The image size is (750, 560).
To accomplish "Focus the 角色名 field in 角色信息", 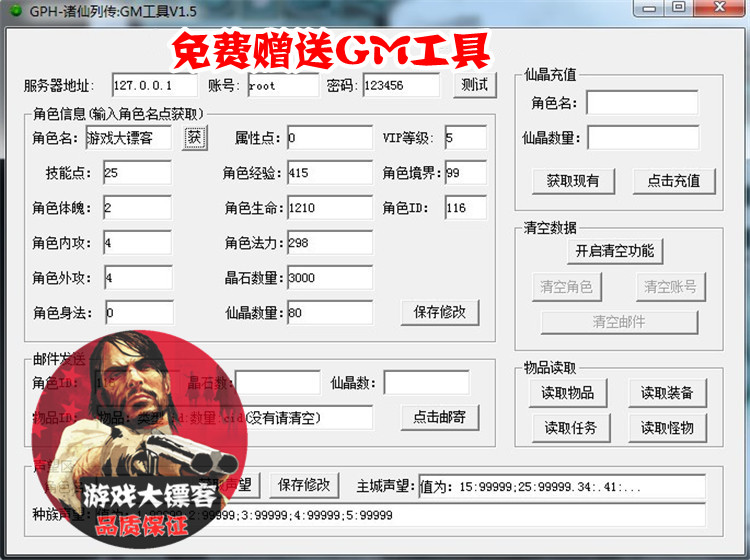I will [129, 138].
